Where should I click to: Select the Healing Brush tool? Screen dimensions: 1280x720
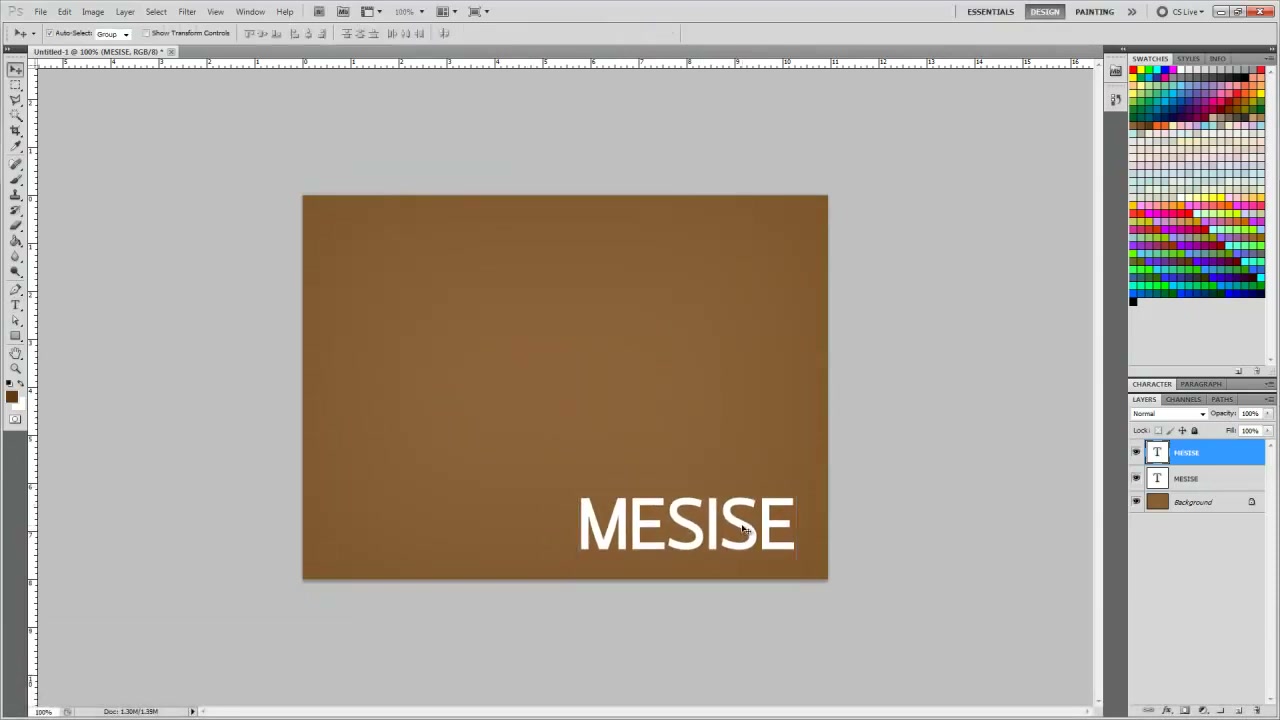tap(16, 163)
